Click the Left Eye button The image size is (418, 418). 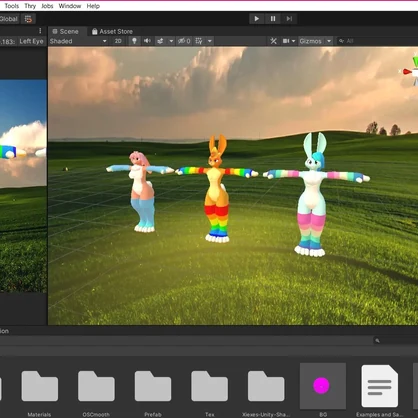(31, 41)
